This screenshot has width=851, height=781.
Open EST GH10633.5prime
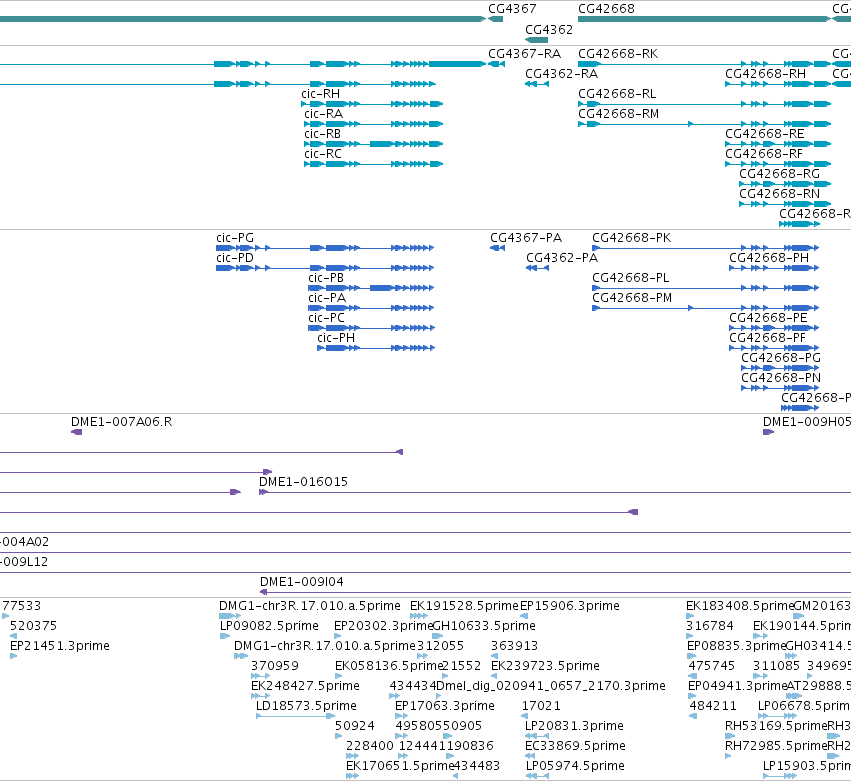(484, 626)
